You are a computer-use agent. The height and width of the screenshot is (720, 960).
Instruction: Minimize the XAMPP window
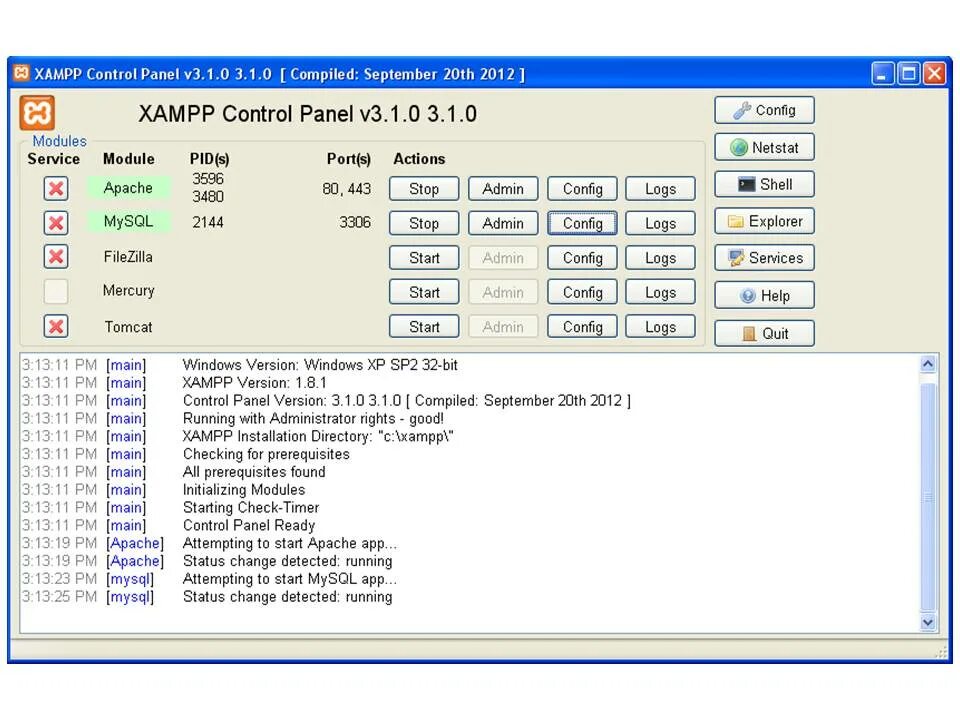pyautogui.click(x=882, y=73)
